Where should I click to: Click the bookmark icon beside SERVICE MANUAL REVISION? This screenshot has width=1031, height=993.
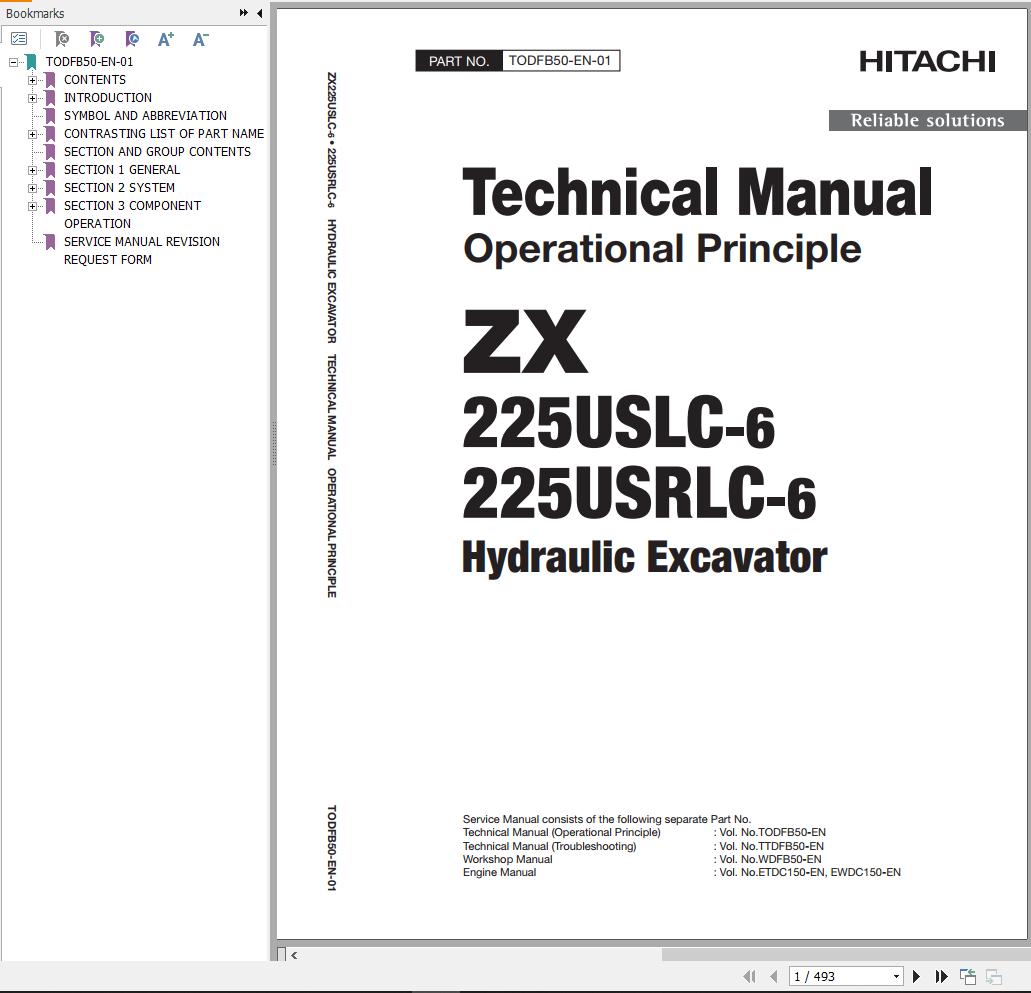[50, 242]
